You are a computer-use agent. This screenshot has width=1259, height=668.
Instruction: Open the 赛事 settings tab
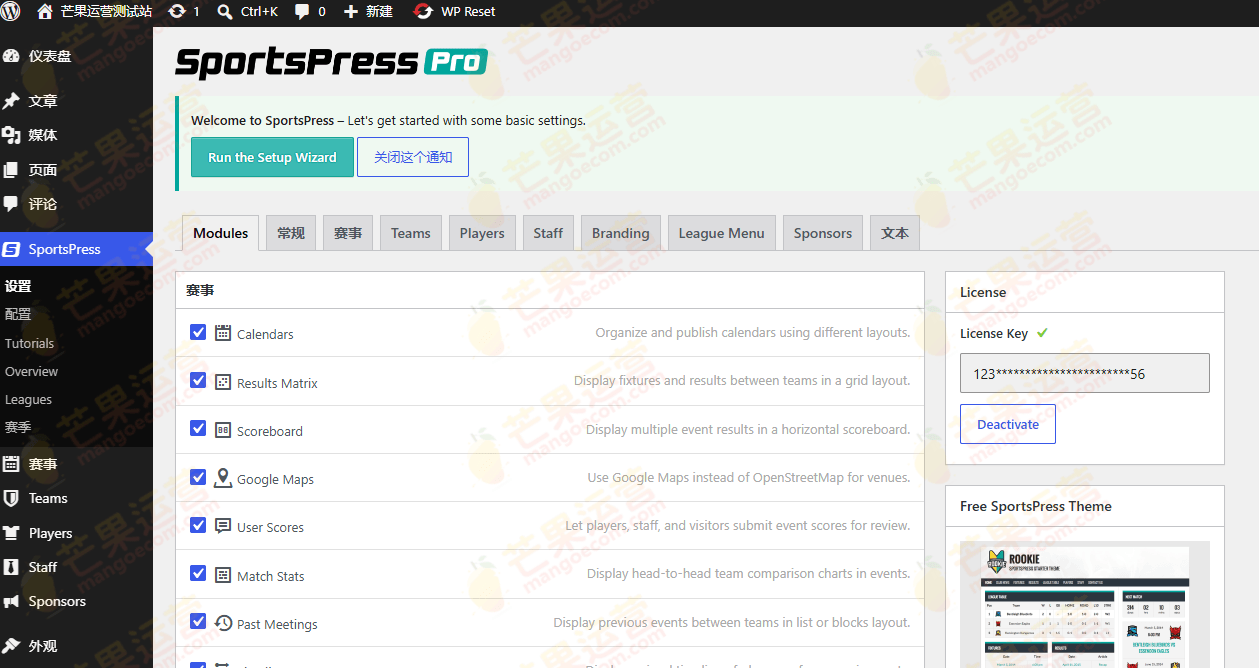click(348, 233)
